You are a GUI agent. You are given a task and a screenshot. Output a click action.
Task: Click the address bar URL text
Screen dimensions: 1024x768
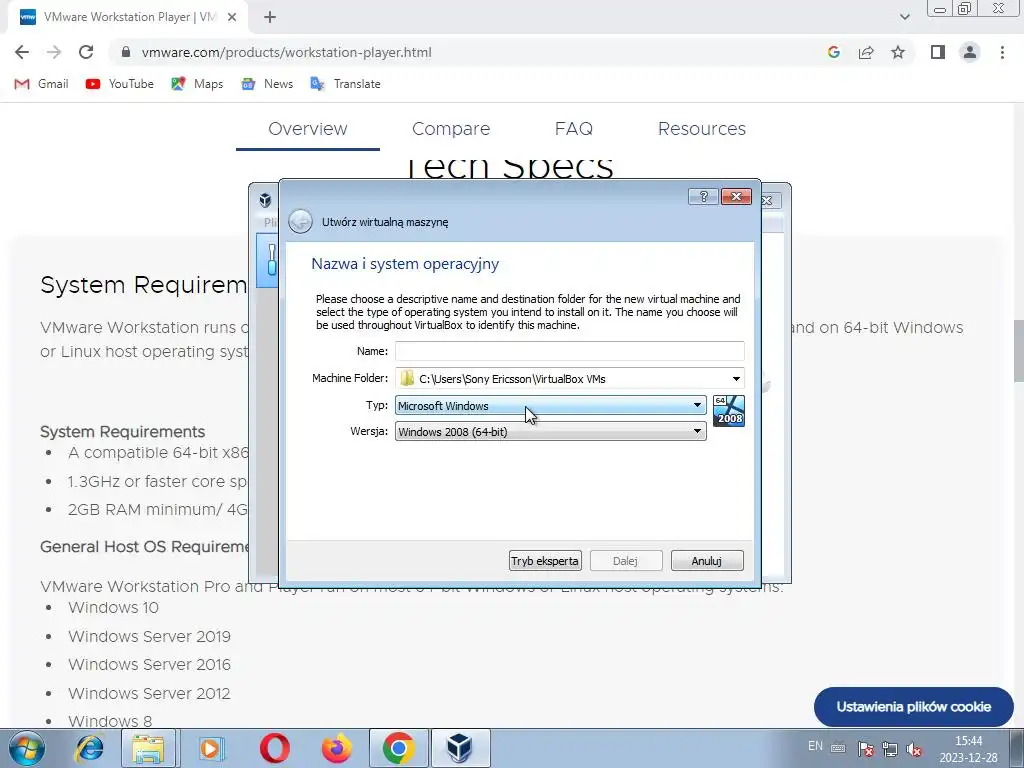(x=287, y=52)
